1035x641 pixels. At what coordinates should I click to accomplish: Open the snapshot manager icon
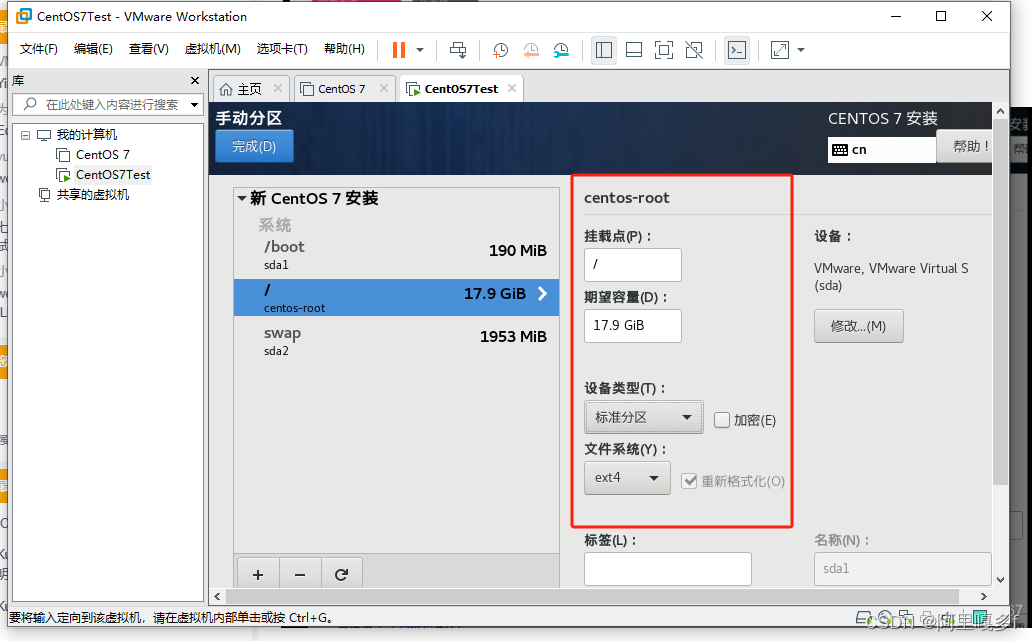pyautogui.click(x=561, y=50)
